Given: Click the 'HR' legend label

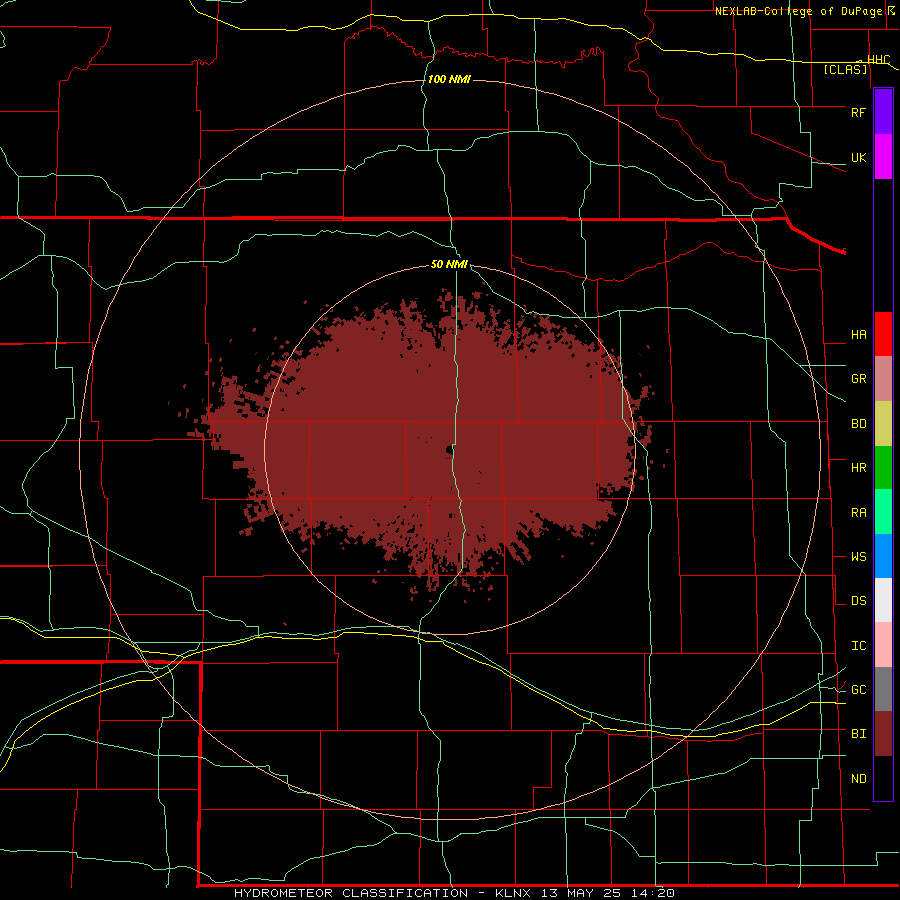Looking at the screenshot, I should 858,468.
